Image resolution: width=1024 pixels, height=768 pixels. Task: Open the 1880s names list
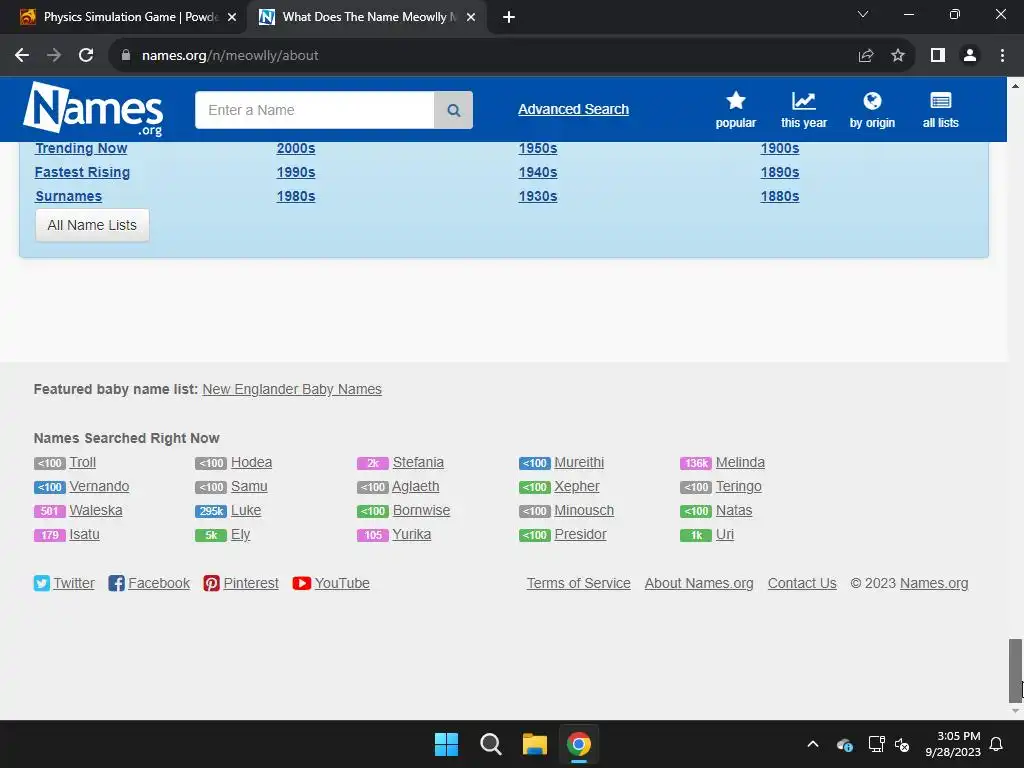780,197
